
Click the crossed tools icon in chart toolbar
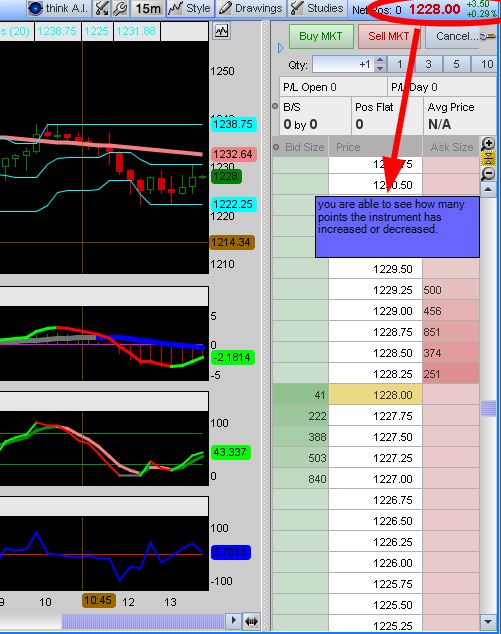click(x=101, y=8)
